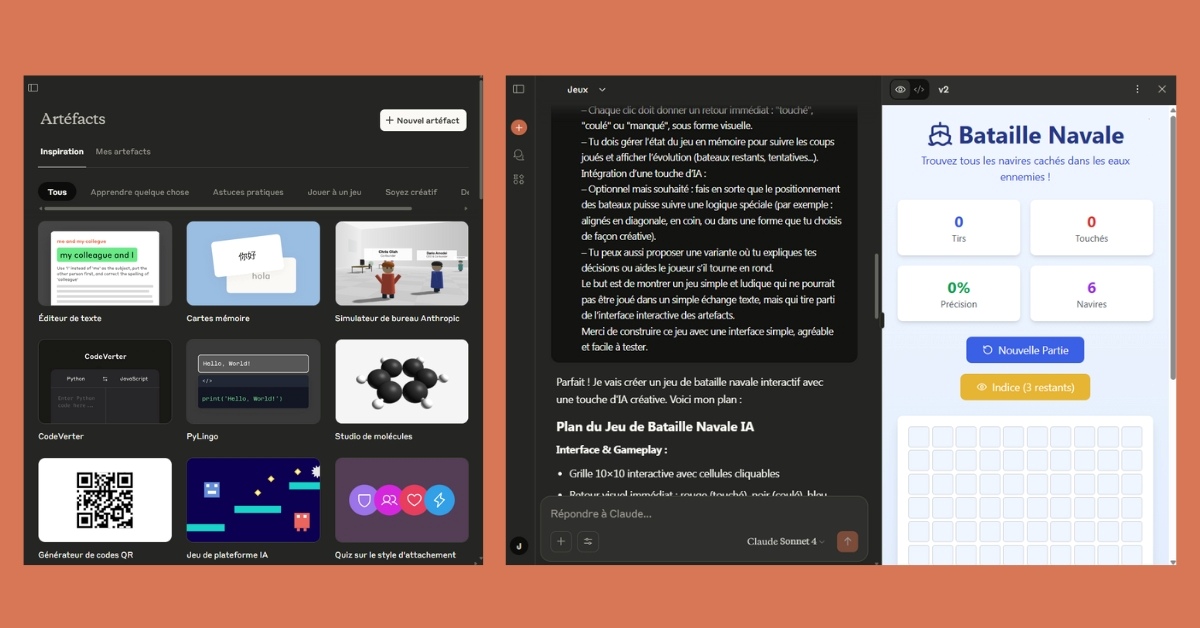
Task: Select the 'Tous' category filter pill
Action: 57,192
